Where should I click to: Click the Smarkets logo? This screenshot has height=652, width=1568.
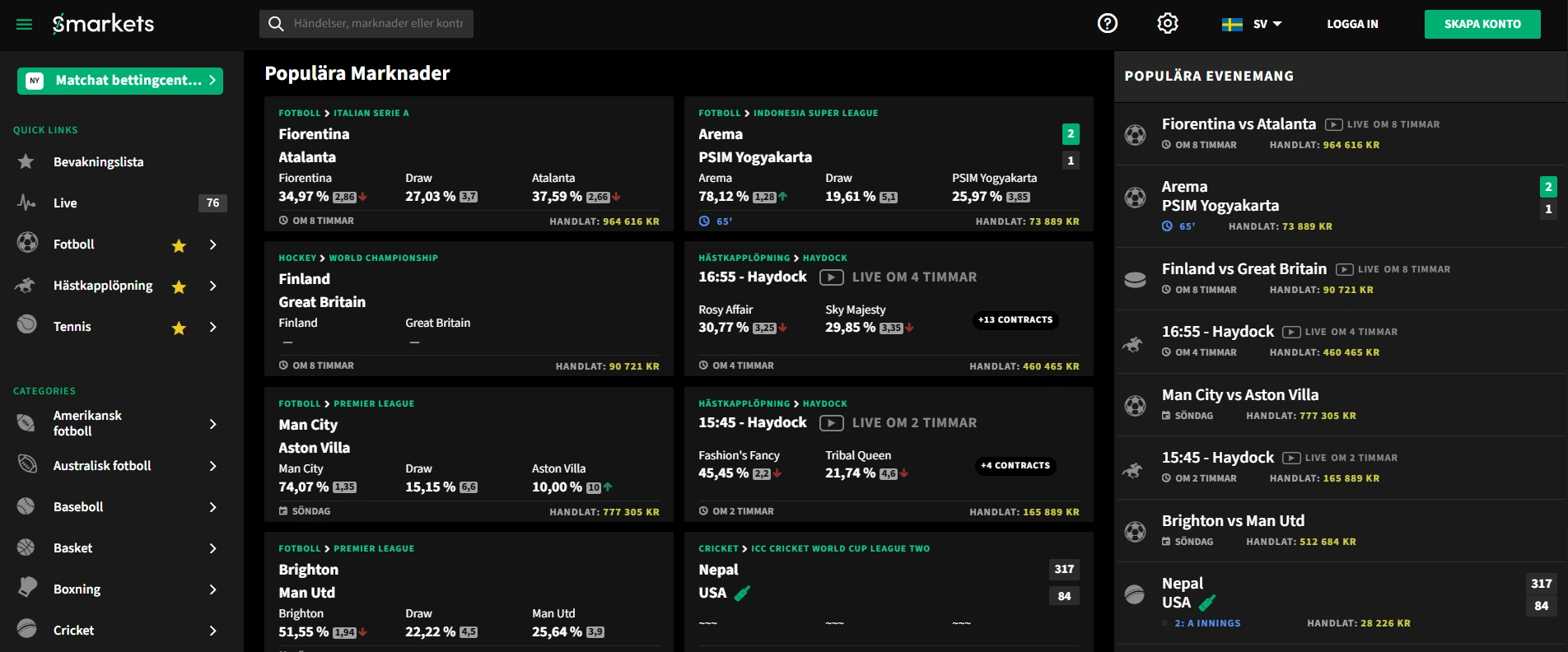click(103, 24)
